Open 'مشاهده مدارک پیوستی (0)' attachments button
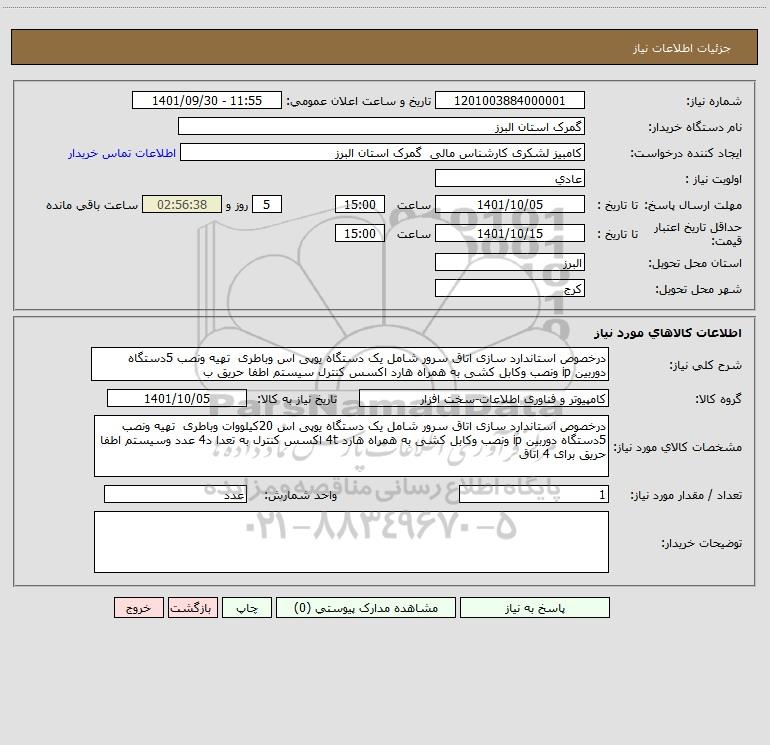Image resolution: width=770 pixels, height=745 pixels. coord(366,608)
